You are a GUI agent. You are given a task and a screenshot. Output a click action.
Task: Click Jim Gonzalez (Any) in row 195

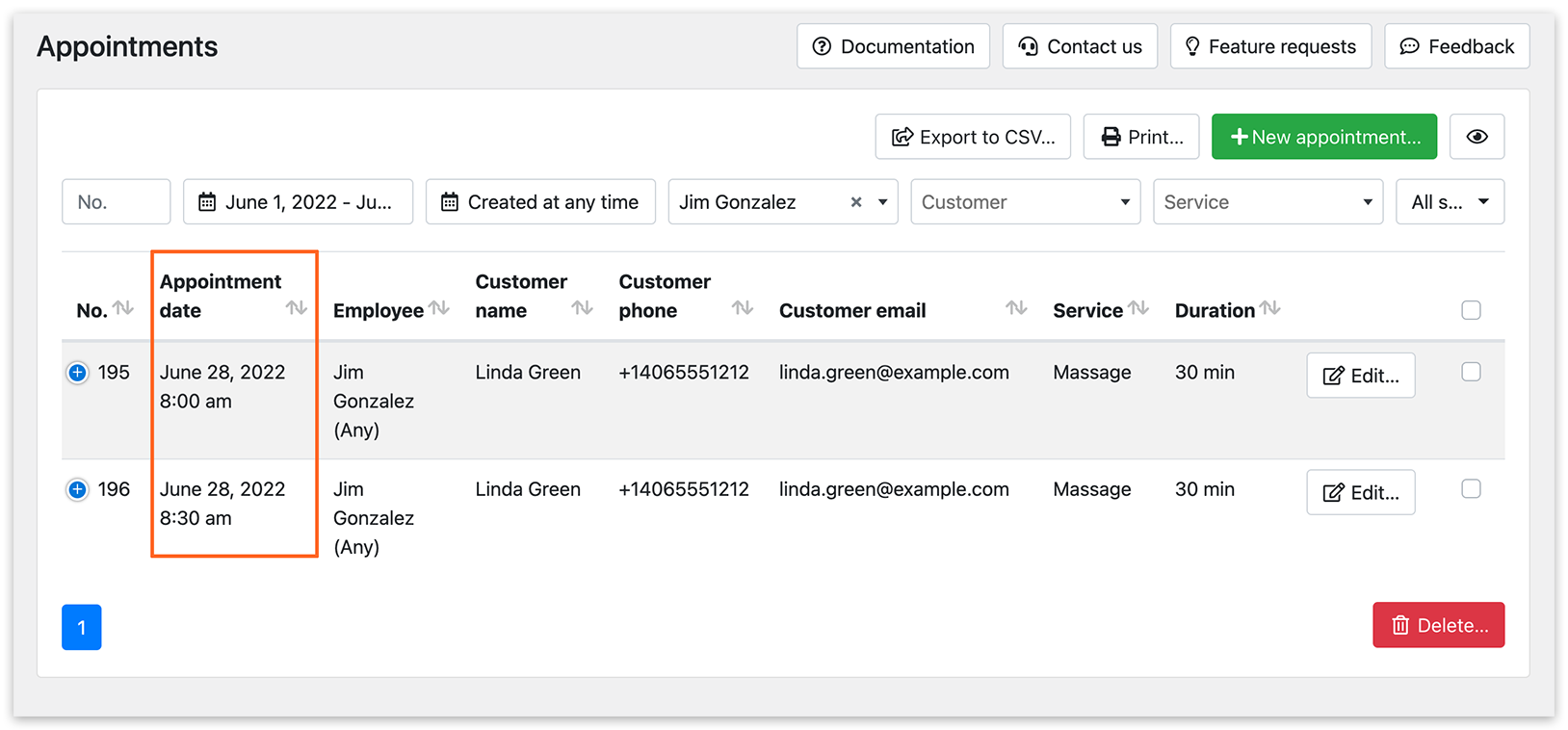click(374, 401)
